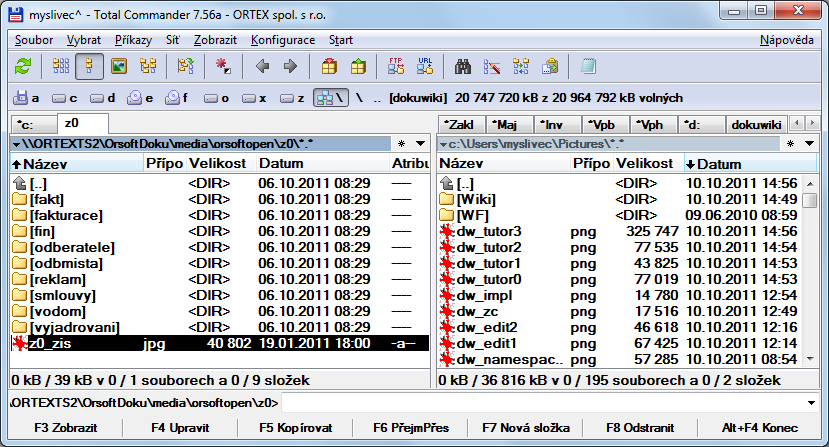The width and height of the screenshot is (829, 447).
Task: Click the pack files gift box icon
Action: click(329, 67)
